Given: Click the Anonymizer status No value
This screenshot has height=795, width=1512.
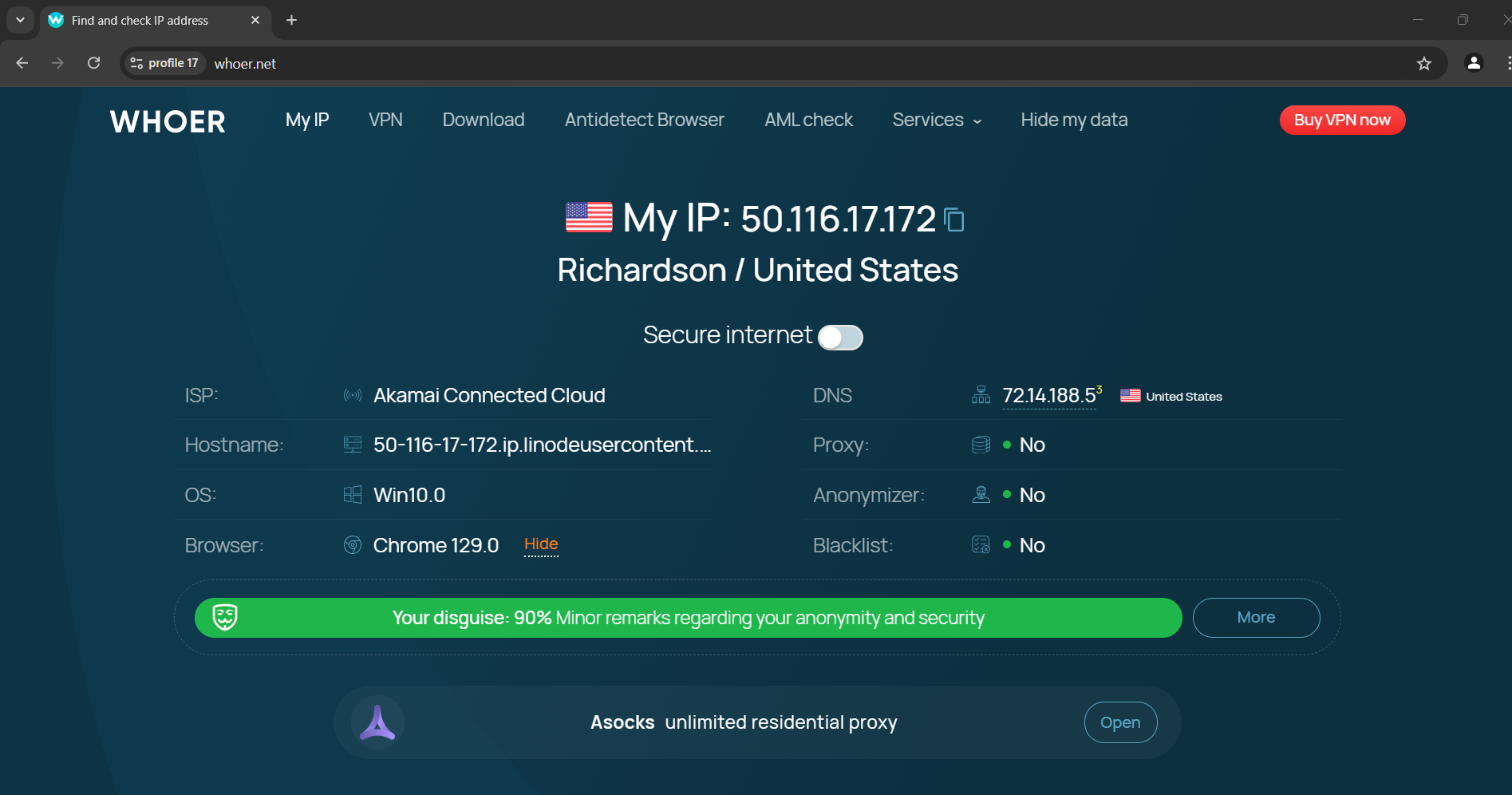Looking at the screenshot, I should 1032,495.
